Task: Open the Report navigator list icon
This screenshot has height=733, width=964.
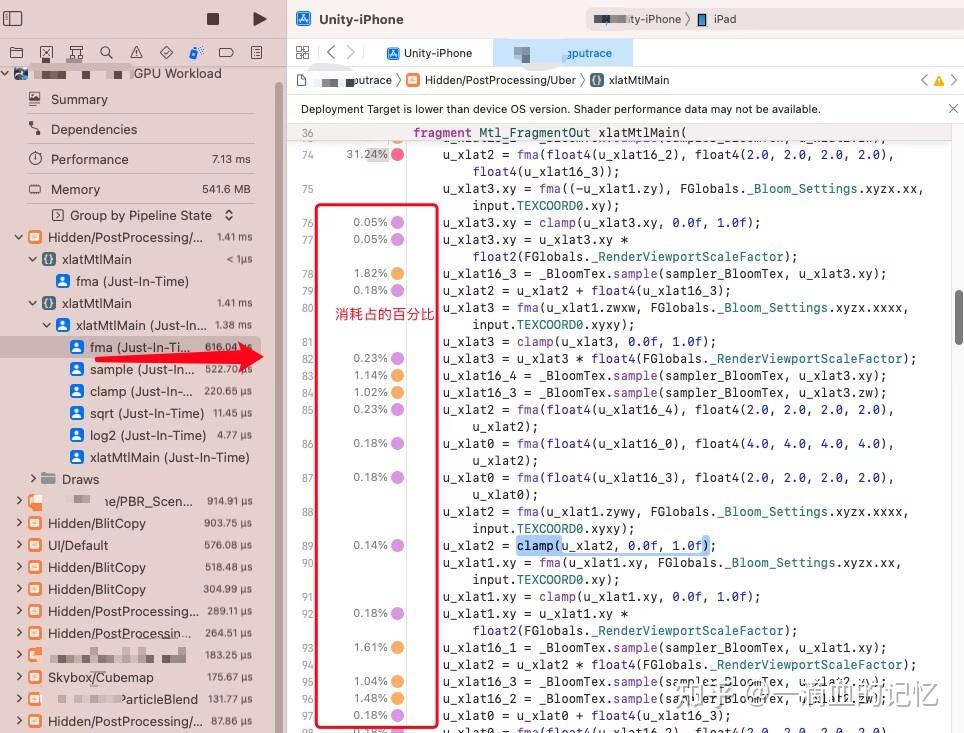Action: [256, 53]
